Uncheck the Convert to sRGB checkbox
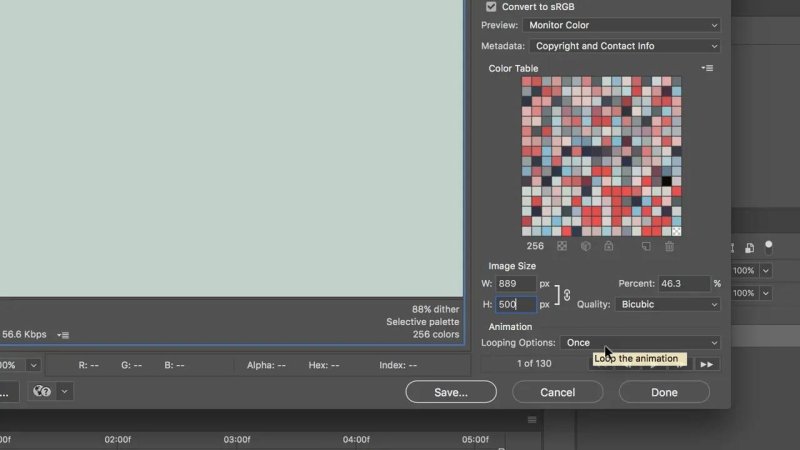Screen dimensions: 800x450 pos(491,7)
